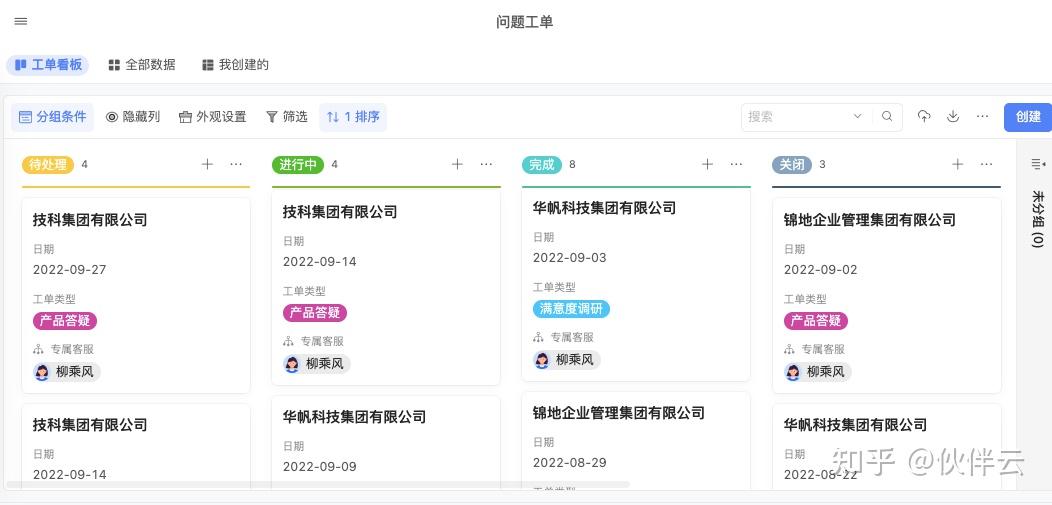Click the download icon in toolbar

point(953,117)
